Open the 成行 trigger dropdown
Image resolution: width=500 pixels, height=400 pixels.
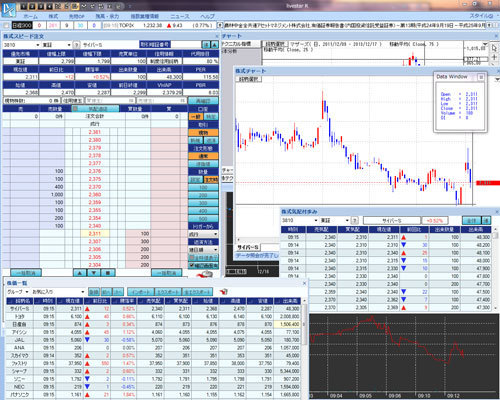click(x=203, y=234)
